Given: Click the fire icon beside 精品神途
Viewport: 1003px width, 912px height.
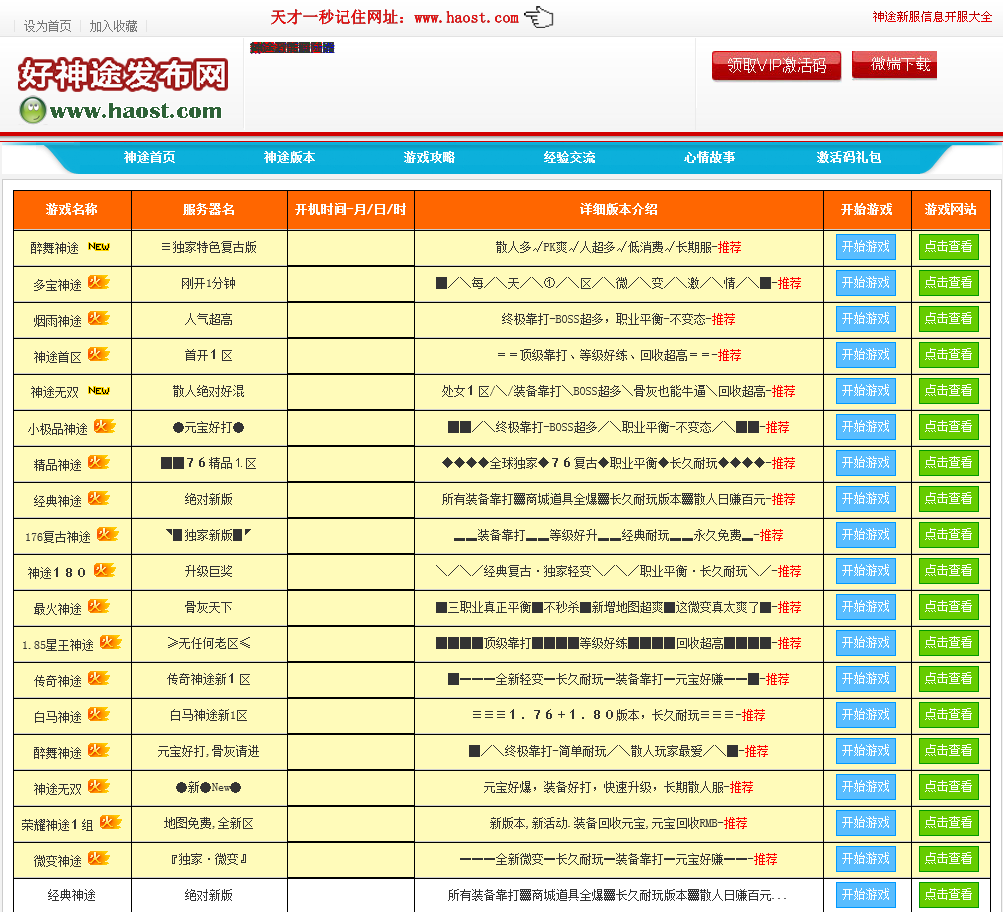Looking at the screenshot, I should tap(99, 462).
